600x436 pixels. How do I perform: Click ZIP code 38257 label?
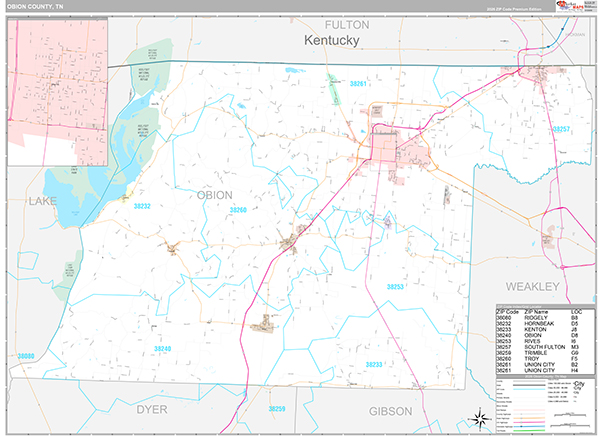pyautogui.click(x=562, y=130)
